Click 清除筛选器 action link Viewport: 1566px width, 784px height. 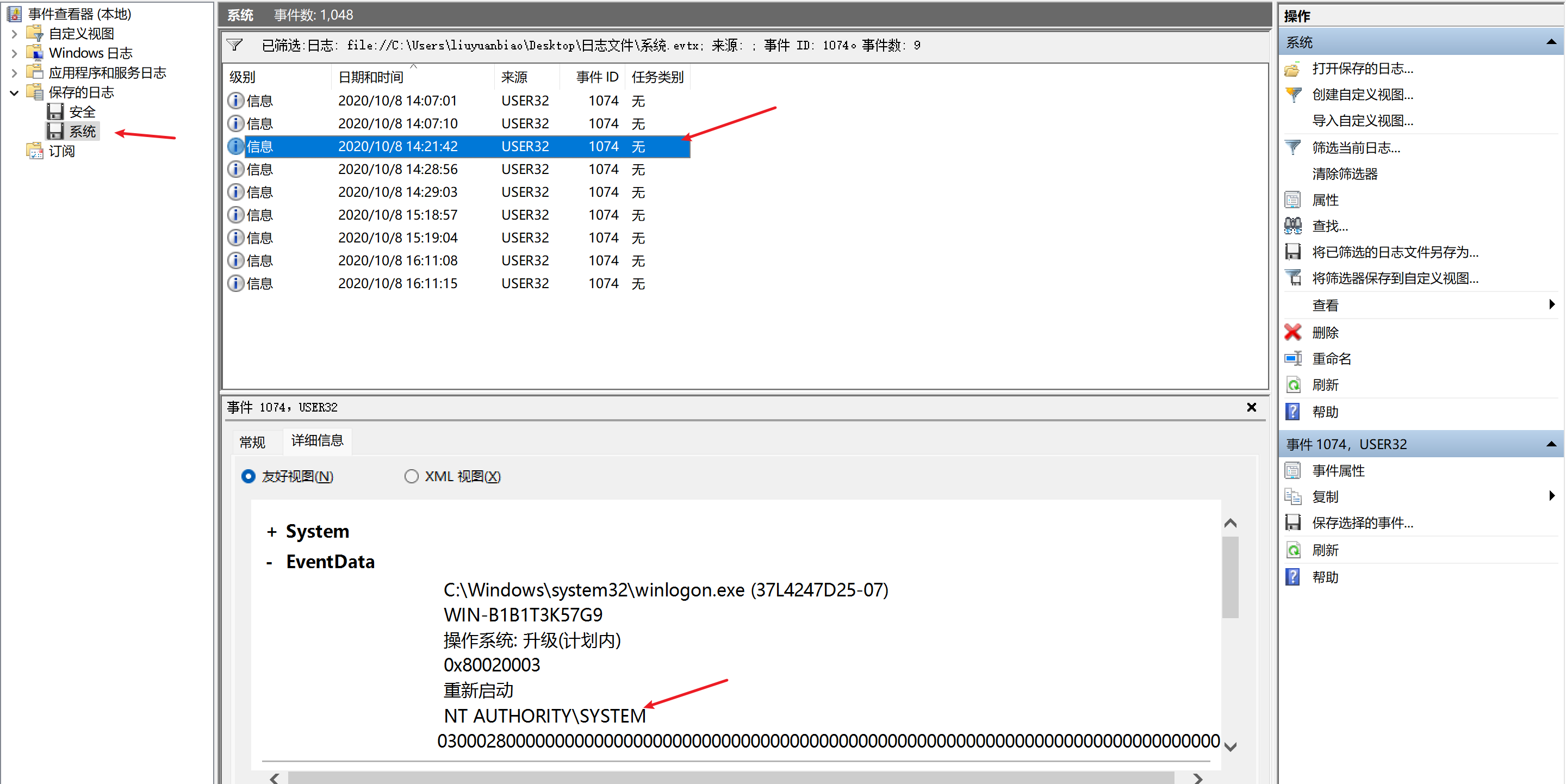tap(1344, 174)
